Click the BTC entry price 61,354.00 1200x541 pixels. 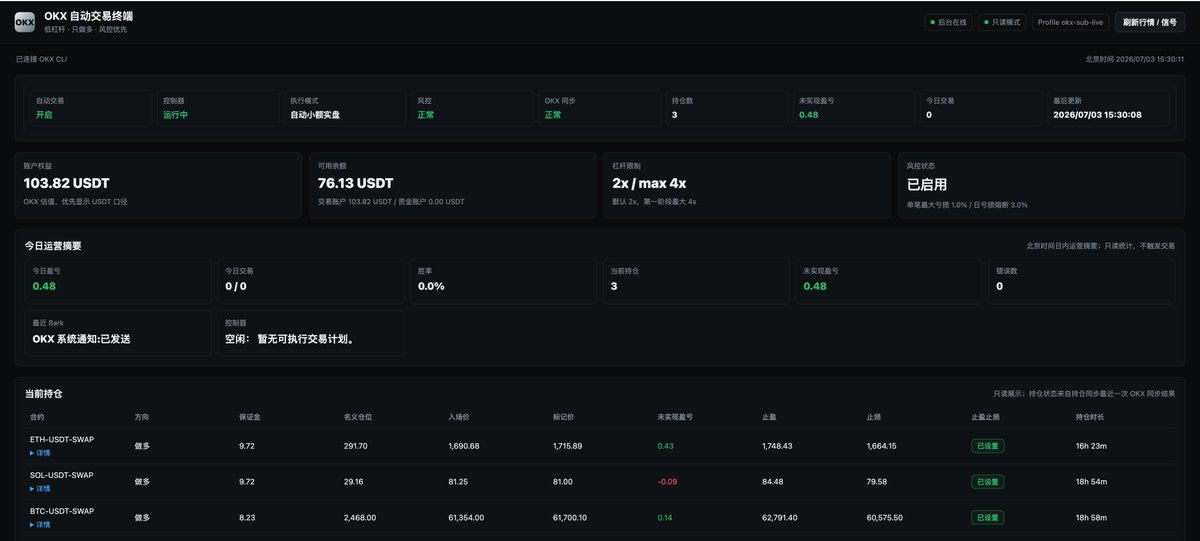(x=467, y=517)
